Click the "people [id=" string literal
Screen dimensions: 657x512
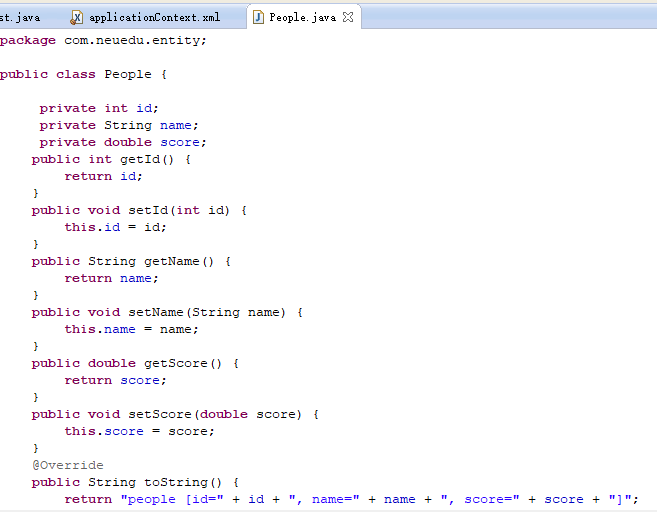pos(172,499)
